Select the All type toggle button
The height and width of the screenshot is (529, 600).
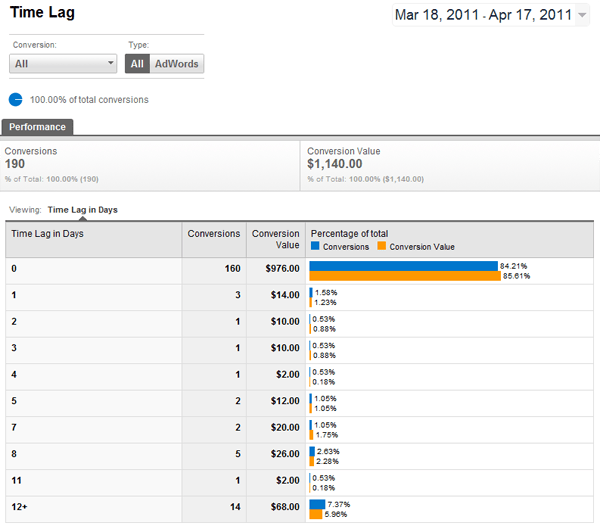[x=138, y=64]
